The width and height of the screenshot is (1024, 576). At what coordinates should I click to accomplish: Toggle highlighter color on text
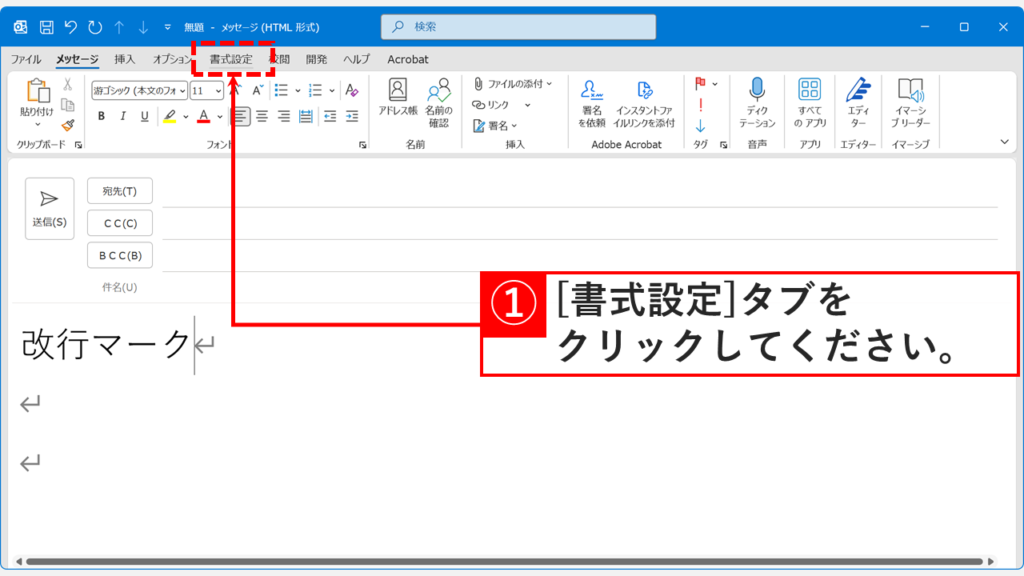click(169, 117)
